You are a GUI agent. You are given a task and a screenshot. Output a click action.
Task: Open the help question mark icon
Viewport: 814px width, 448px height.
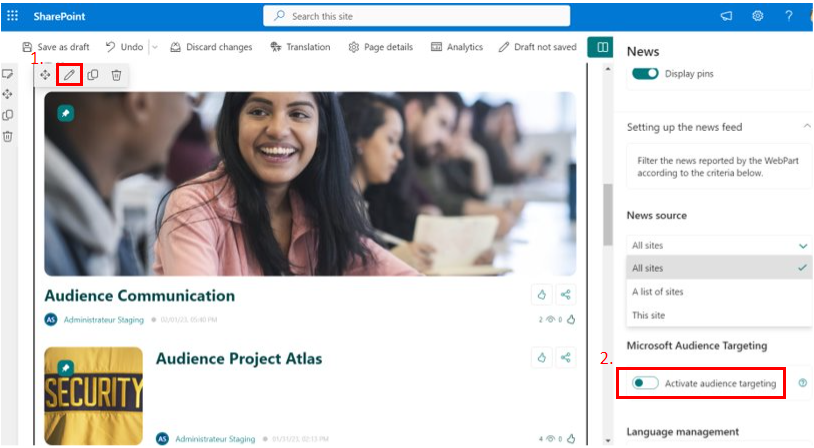pos(789,16)
